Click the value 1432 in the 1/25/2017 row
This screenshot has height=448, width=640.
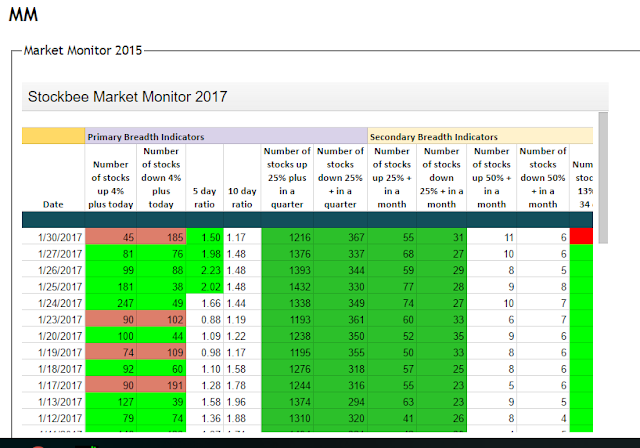[x=287, y=286]
